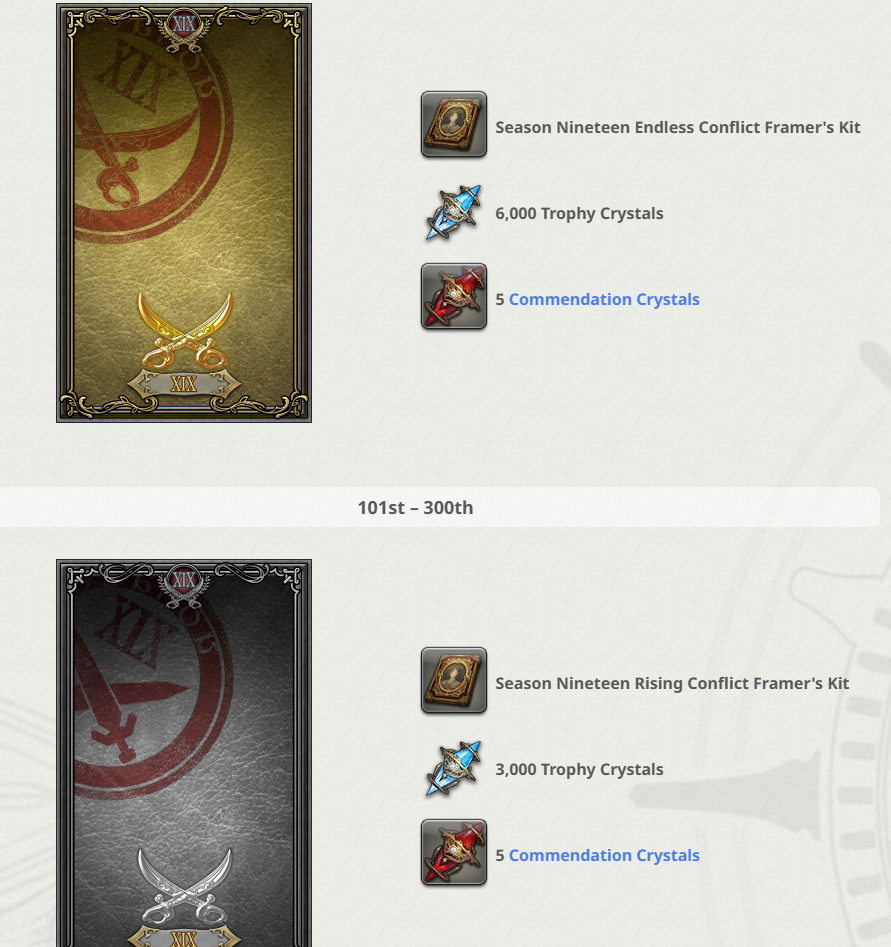The width and height of the screenshot is (891, 947).
Task: Click the silver crossed swords emblem on card
Action: click(x=184, y=886)
